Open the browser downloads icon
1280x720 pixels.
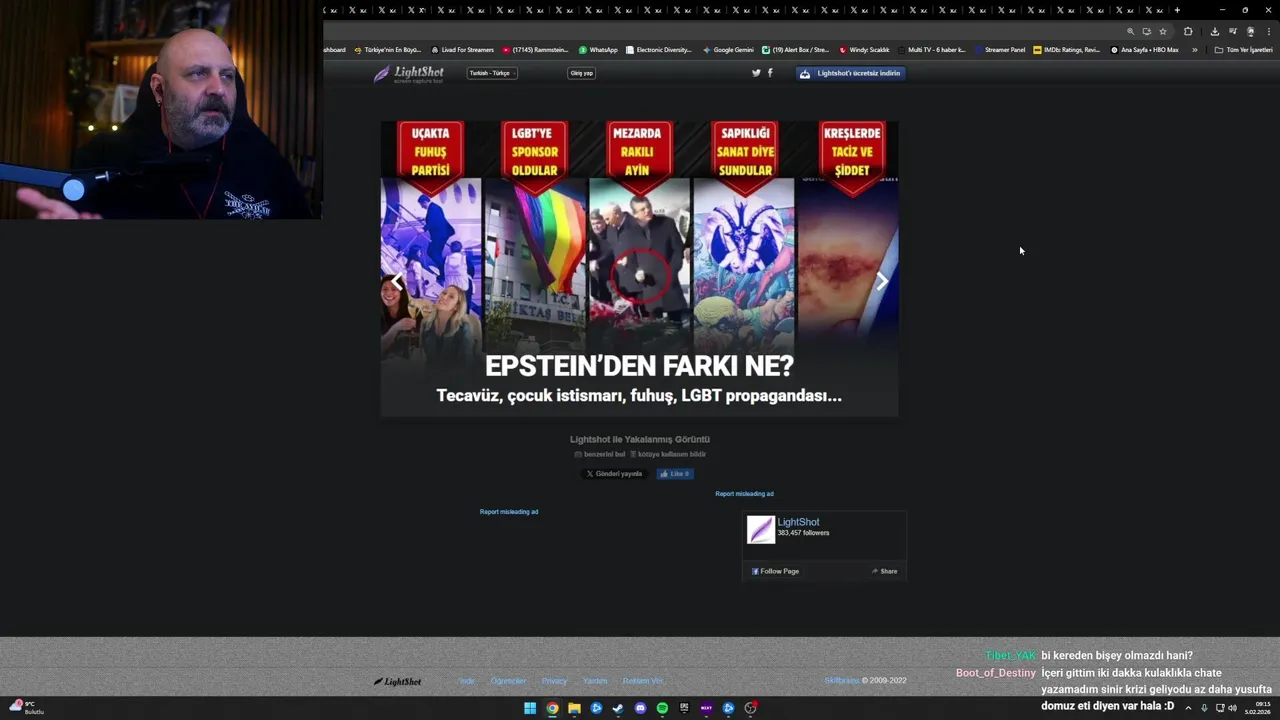coord(1215,31)
